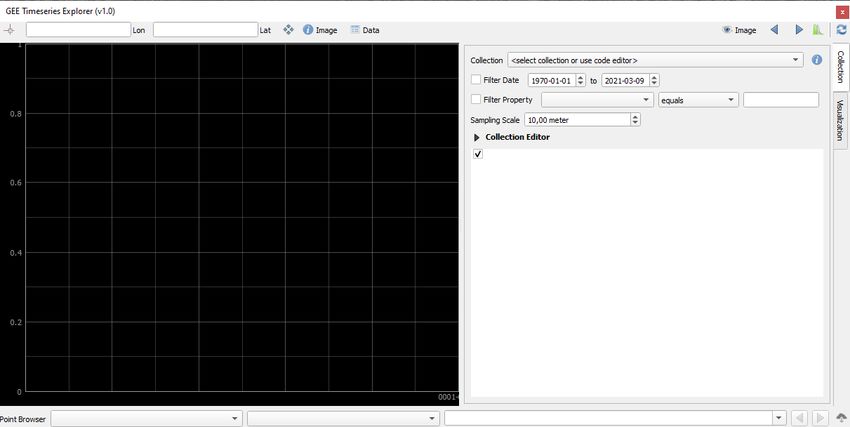Image resolution: width=850 pixels, height=427 pixels.
Task: Click the previous point arrow button
Action: [x=800, y=418]
